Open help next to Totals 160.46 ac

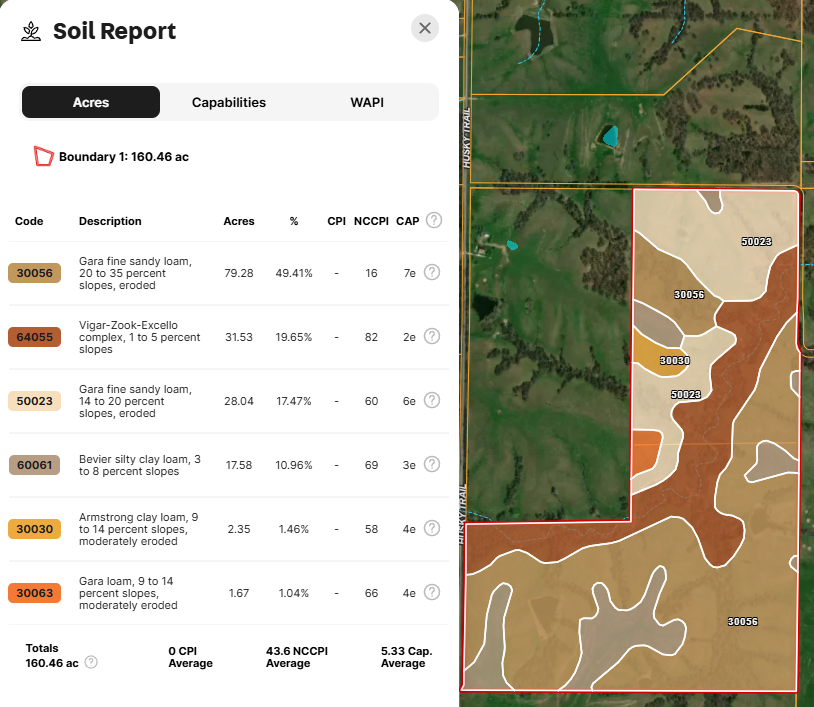90,662
